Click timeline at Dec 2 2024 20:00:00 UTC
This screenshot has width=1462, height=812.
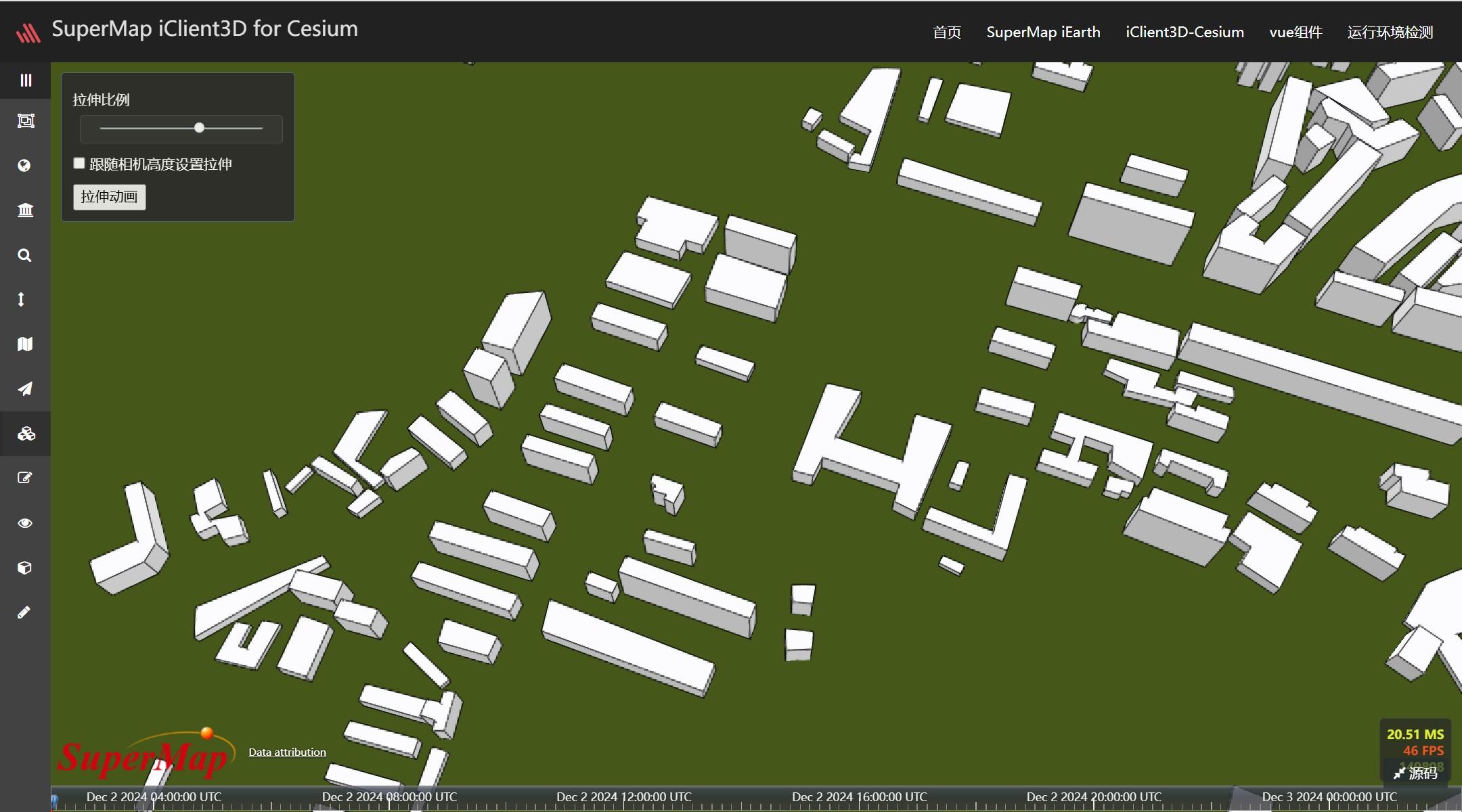1094,797
